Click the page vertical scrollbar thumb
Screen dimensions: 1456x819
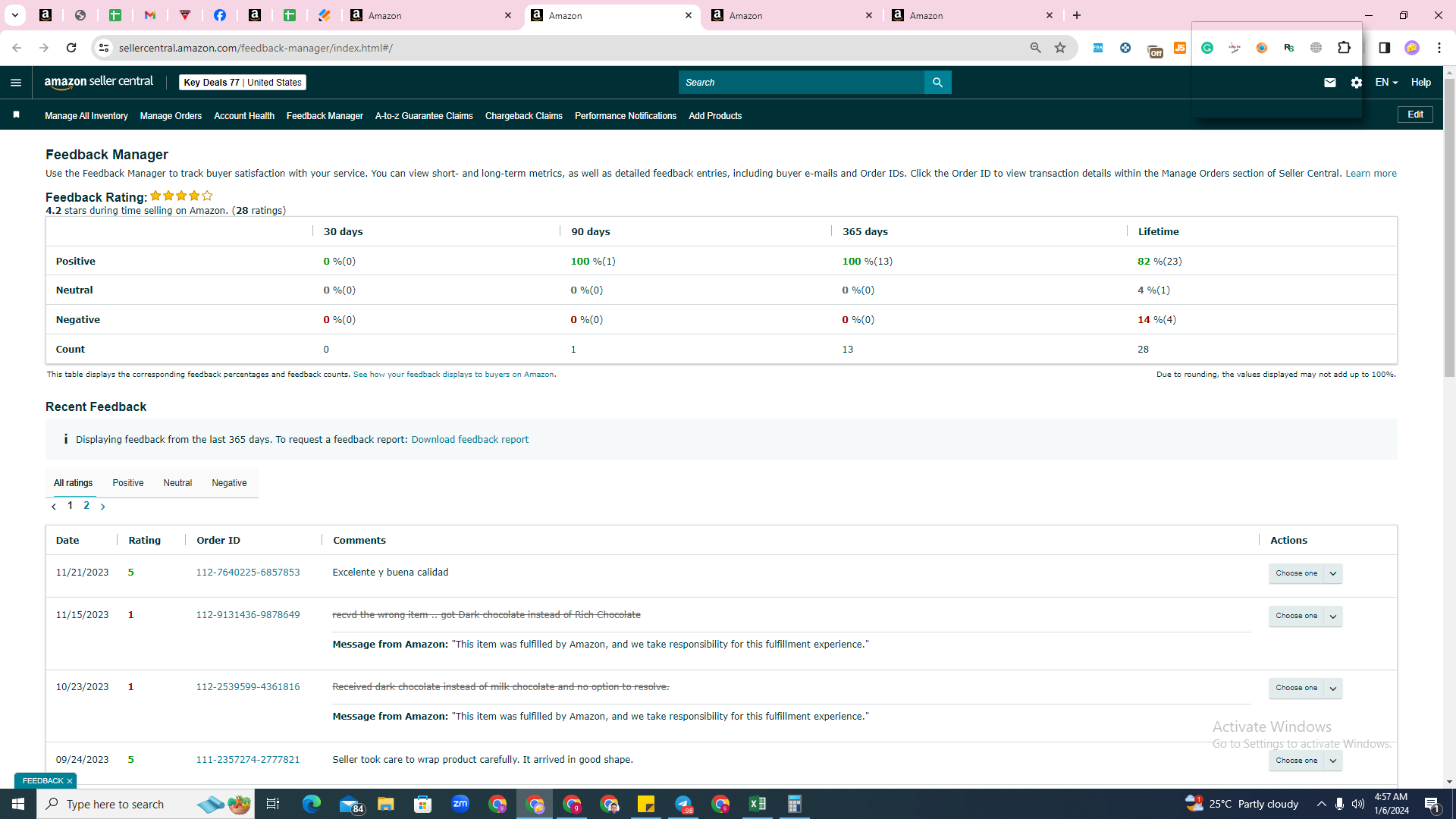coord(1449,227)
